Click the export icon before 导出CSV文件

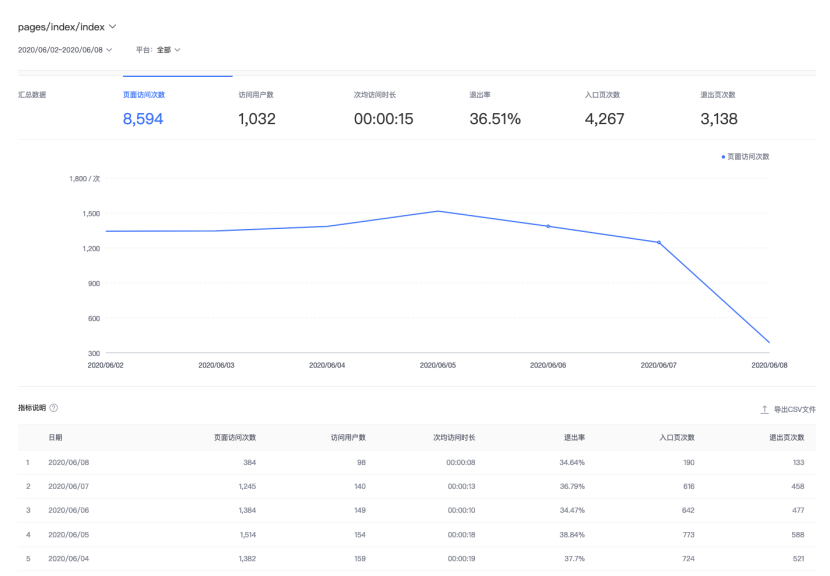click(x=765, y=410)
